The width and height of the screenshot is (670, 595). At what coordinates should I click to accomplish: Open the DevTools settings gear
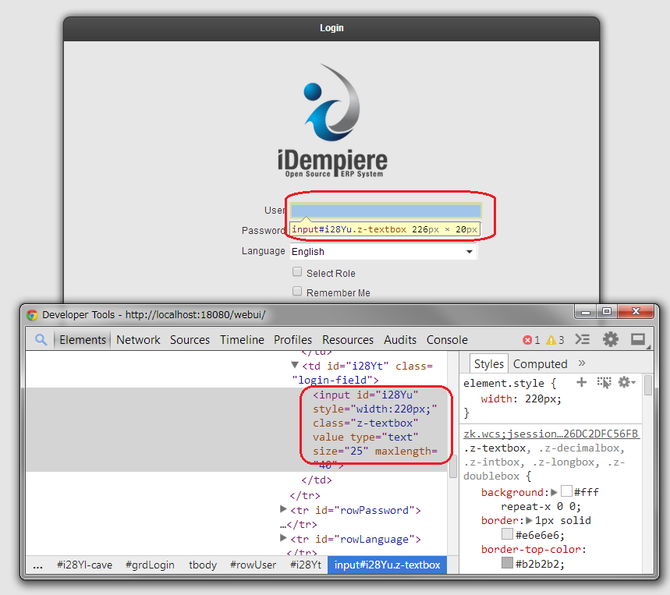point(610,339)
